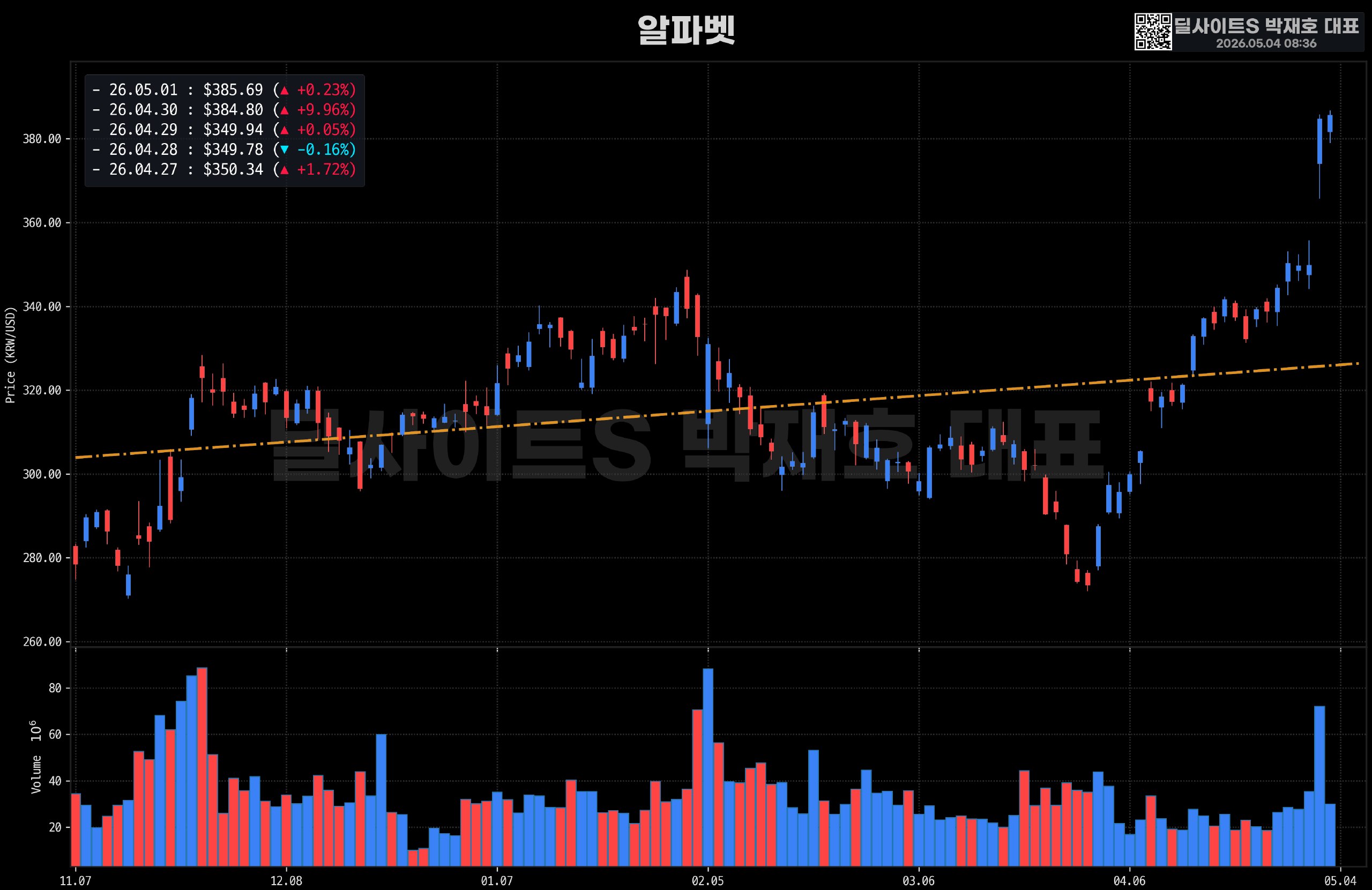Click the volume axis label 20

coord(55,827)
